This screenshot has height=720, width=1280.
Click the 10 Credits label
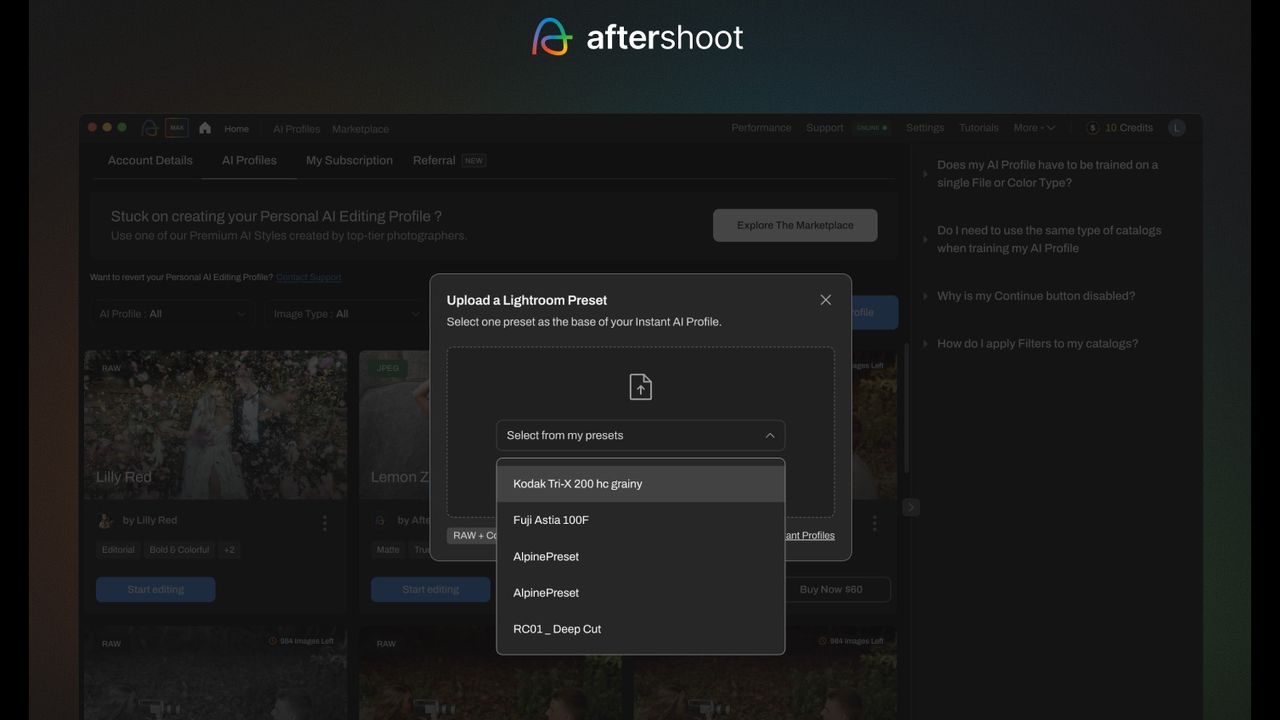pyautogui.click(x=1129, y=128)
